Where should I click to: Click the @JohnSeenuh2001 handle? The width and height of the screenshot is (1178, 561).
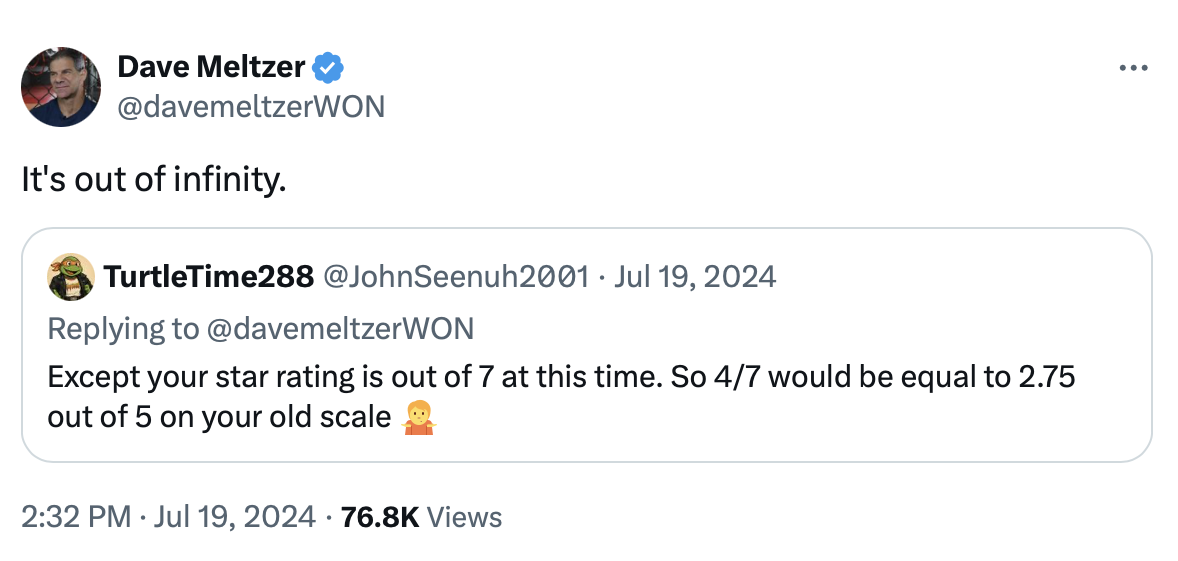click(x=455, y=277)
